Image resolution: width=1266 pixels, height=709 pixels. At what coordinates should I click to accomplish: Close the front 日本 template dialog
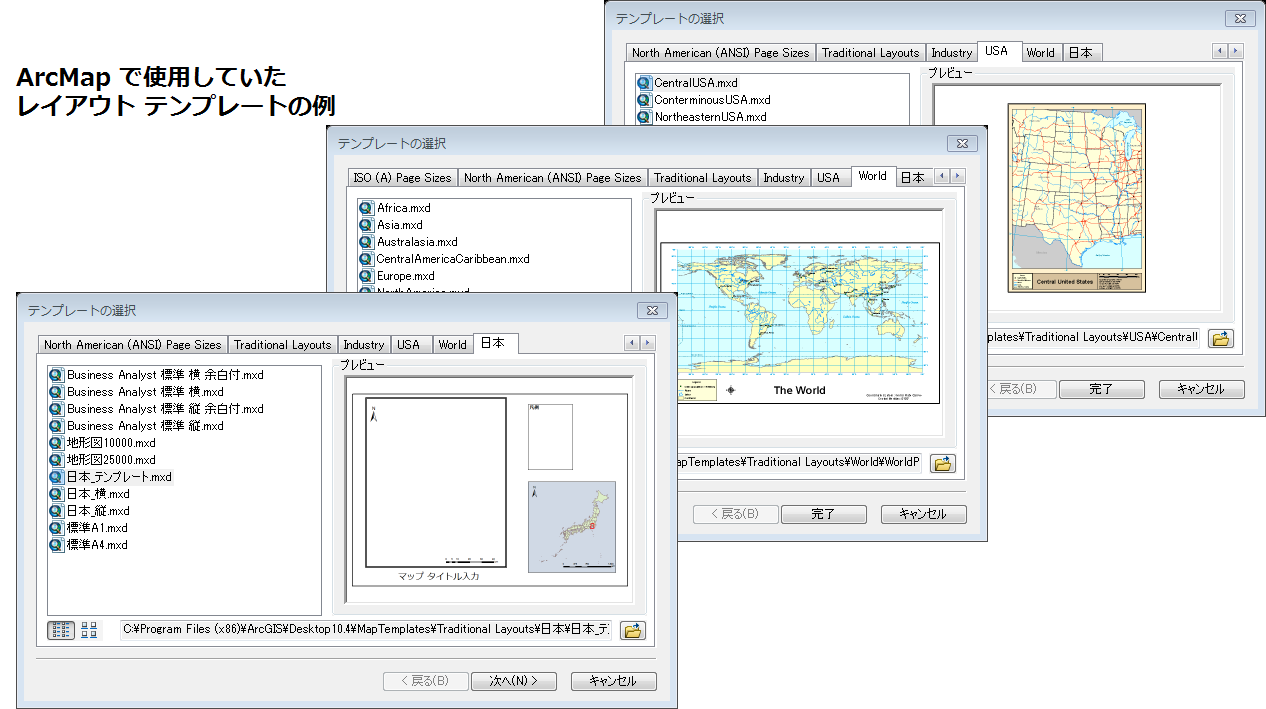coord(651,311)
